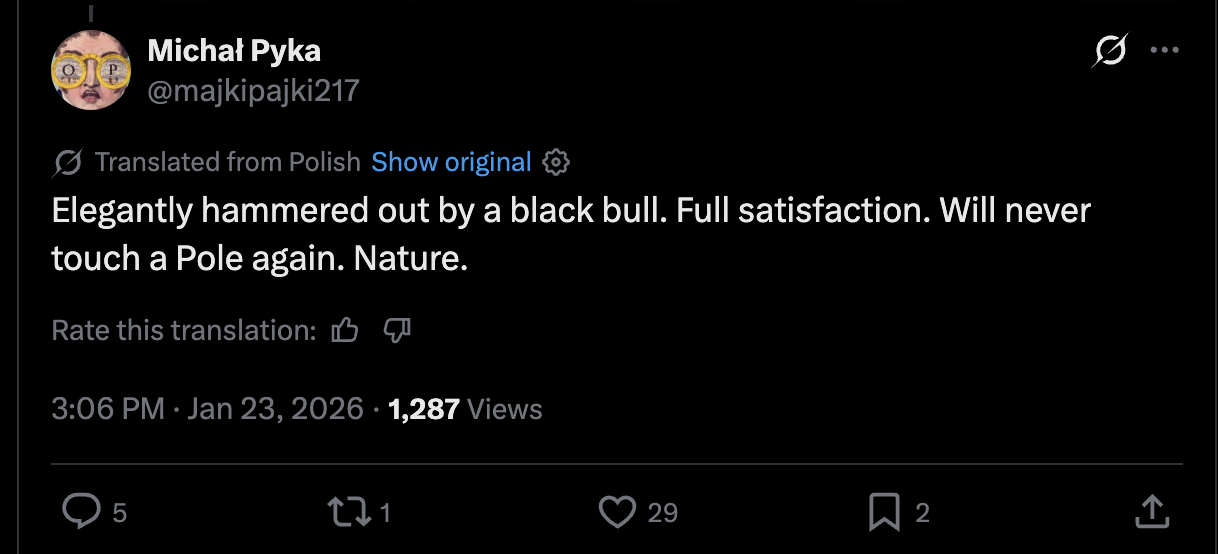Click the Translated from Polish label

tap(227, 162)
